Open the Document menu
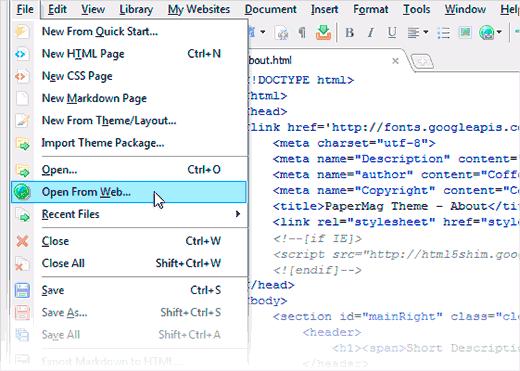Screen dimensions: 520x371 point(270,9)
